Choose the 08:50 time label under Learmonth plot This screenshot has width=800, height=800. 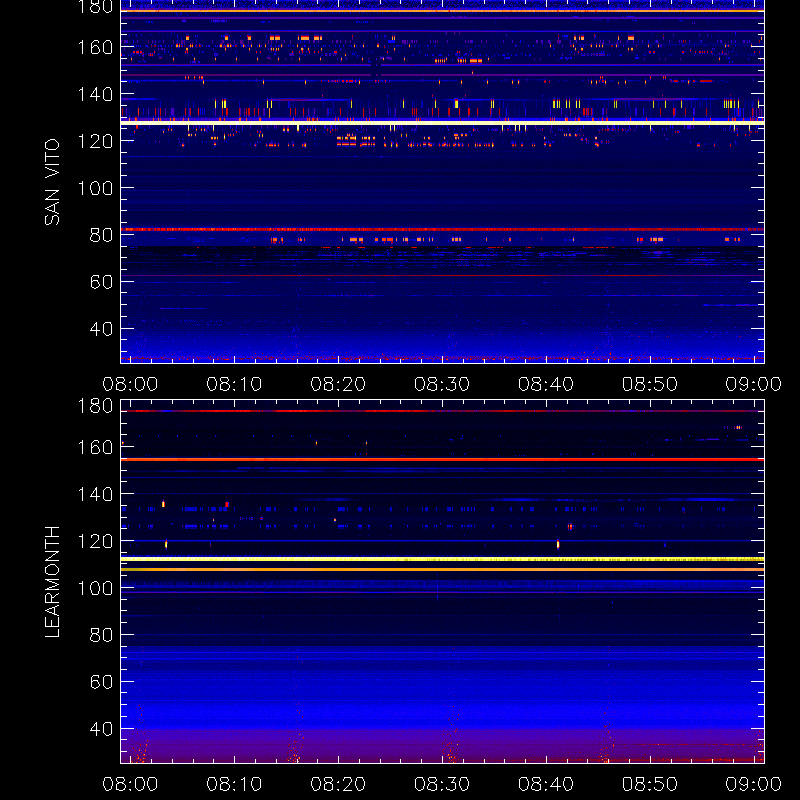pyautogui.click(x=650, y=784)
